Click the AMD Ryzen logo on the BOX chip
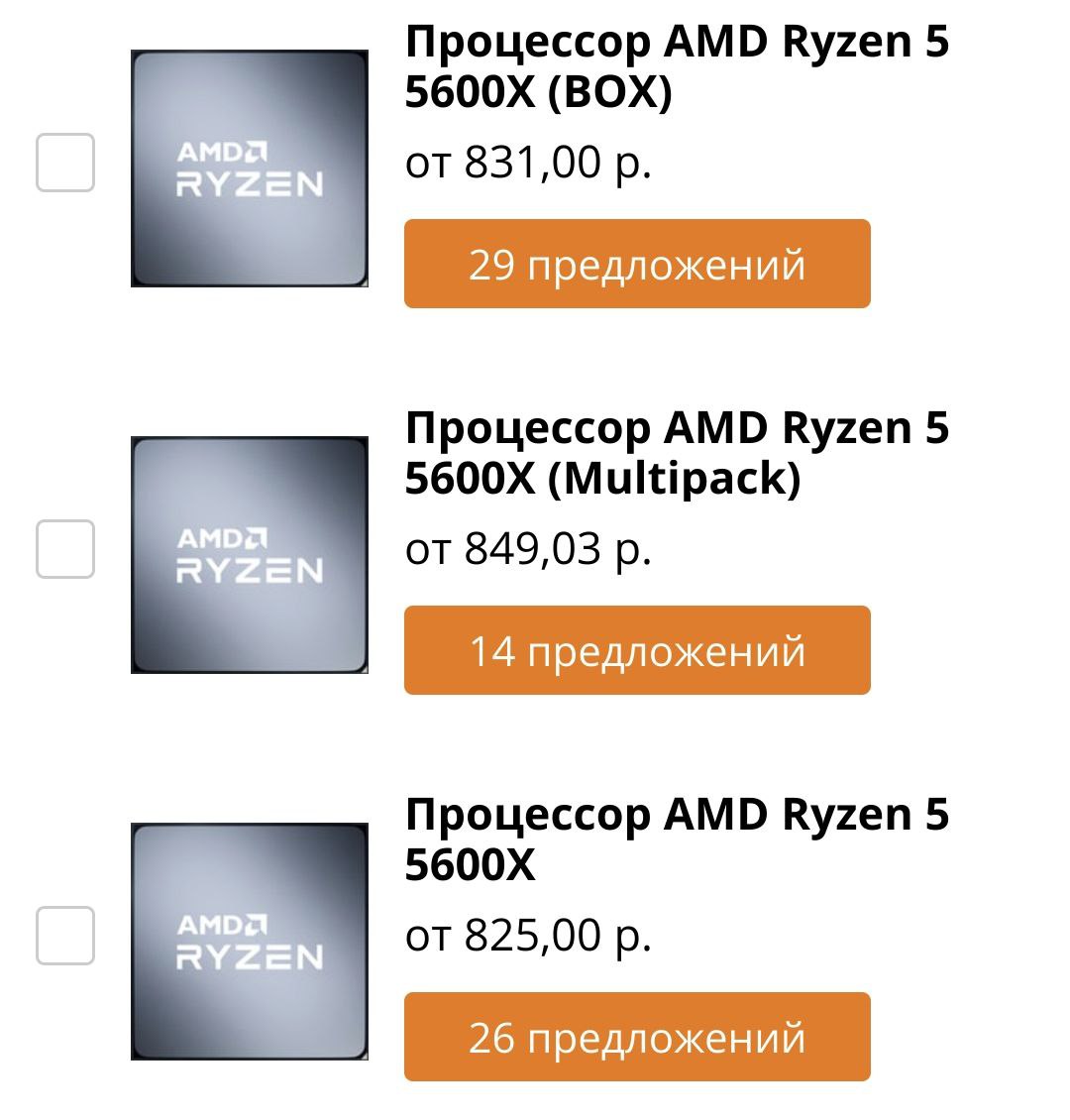Image resolution: width=1070 pixels, height=1120 pixels. click(249, 168)
